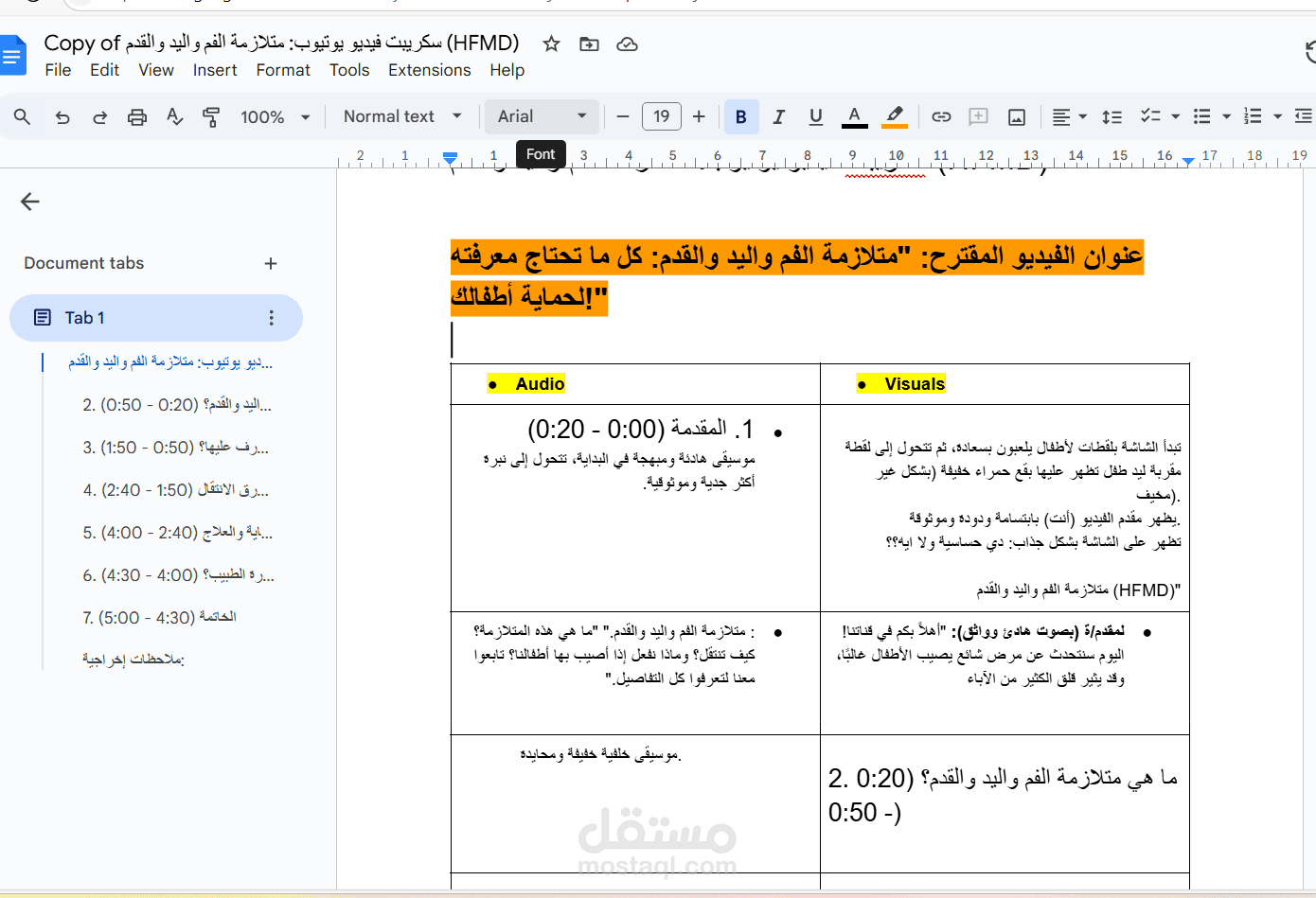View the cloud save status
The width and height of the screenshot is (1316, 898).
tap(627, 44)
